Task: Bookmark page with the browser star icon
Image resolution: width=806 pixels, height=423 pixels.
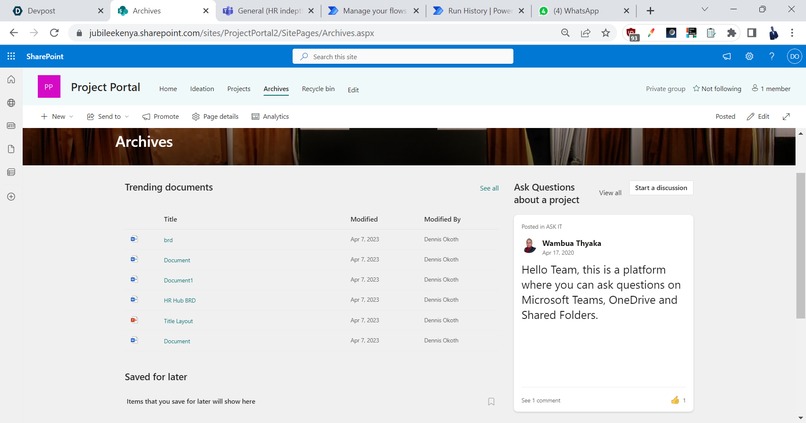Action: (x=606, y=33)
